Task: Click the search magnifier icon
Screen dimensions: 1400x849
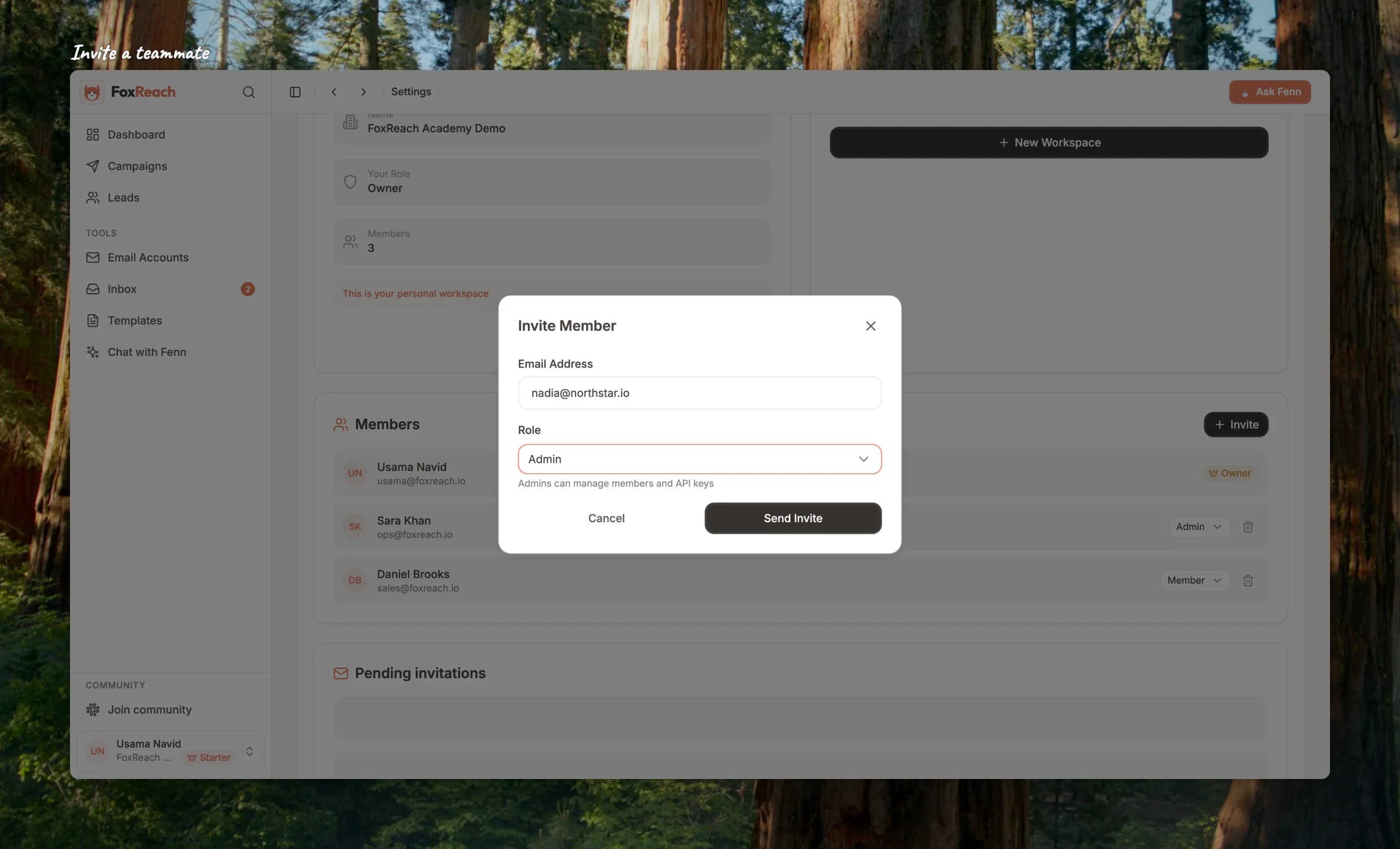Action: 248,92
